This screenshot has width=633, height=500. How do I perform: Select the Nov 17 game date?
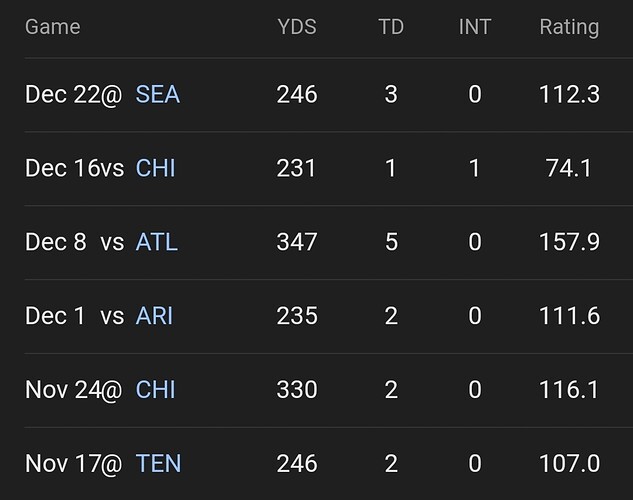coord(60,464)
